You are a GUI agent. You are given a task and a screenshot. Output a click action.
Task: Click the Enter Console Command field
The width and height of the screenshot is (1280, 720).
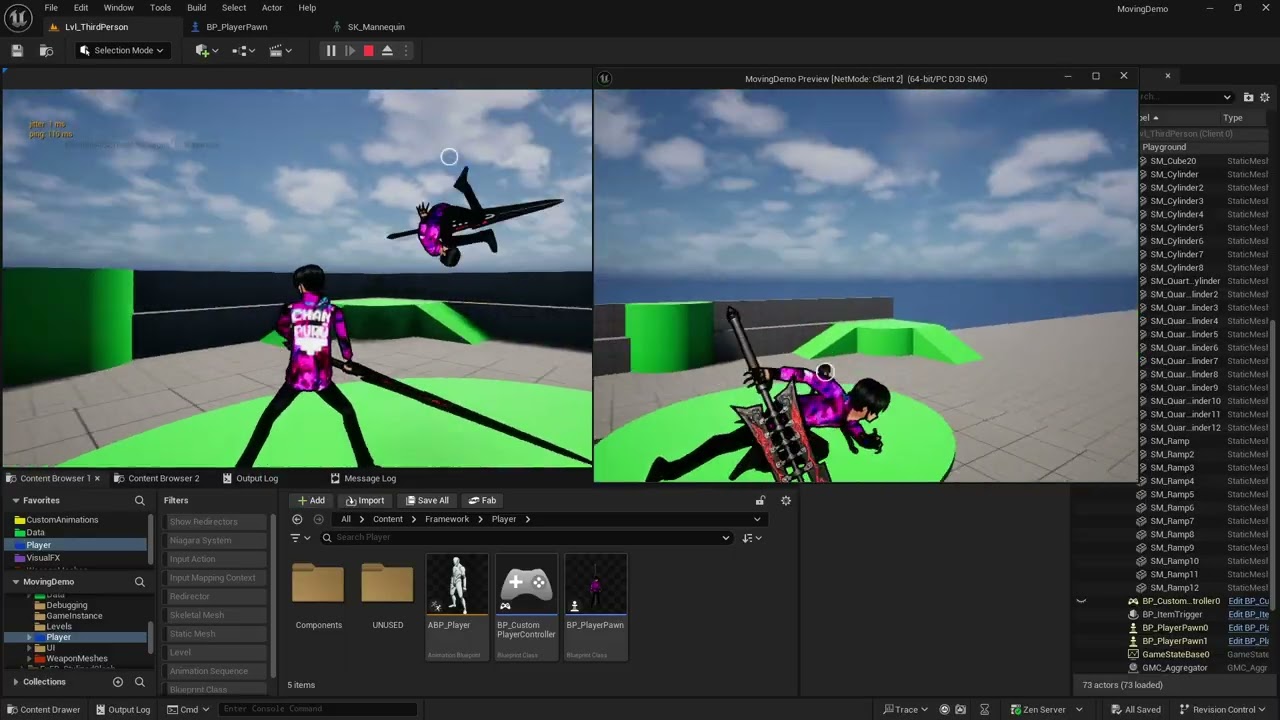coord(317,709)
